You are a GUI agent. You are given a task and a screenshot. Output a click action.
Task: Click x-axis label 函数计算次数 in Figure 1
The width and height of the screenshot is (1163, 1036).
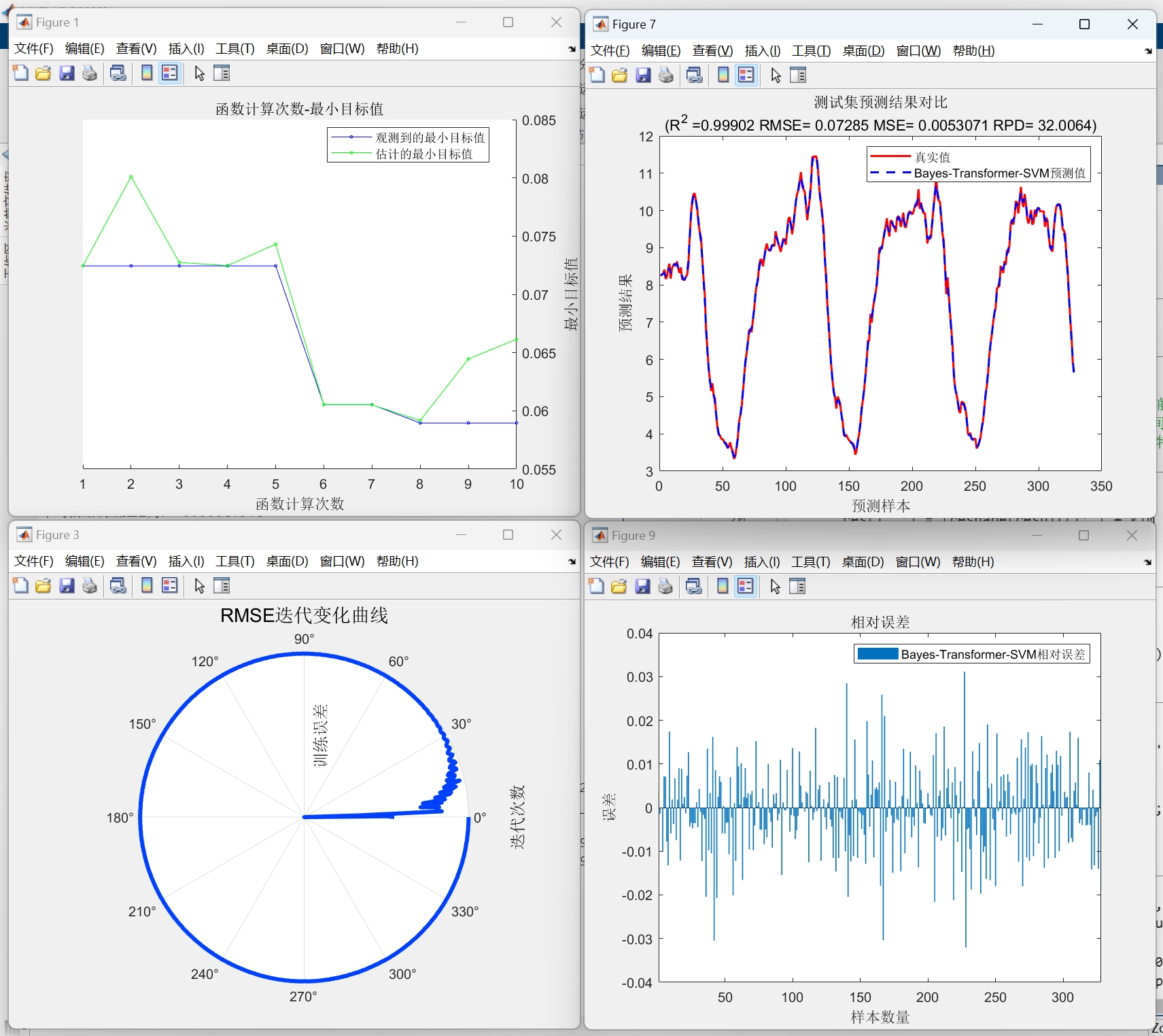pos(300,504)
